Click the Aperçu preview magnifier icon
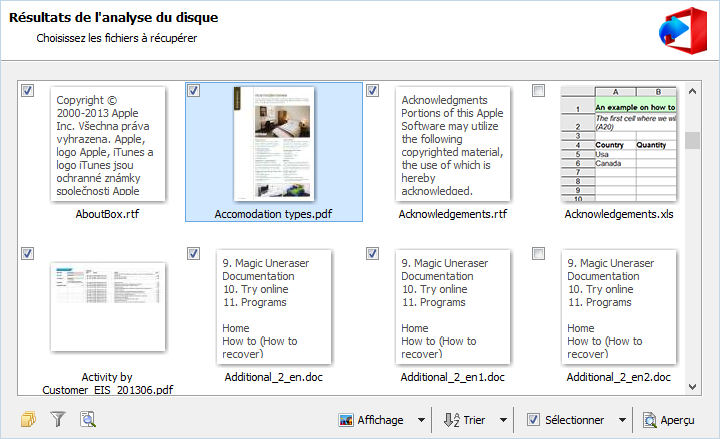 pos(650,420)
